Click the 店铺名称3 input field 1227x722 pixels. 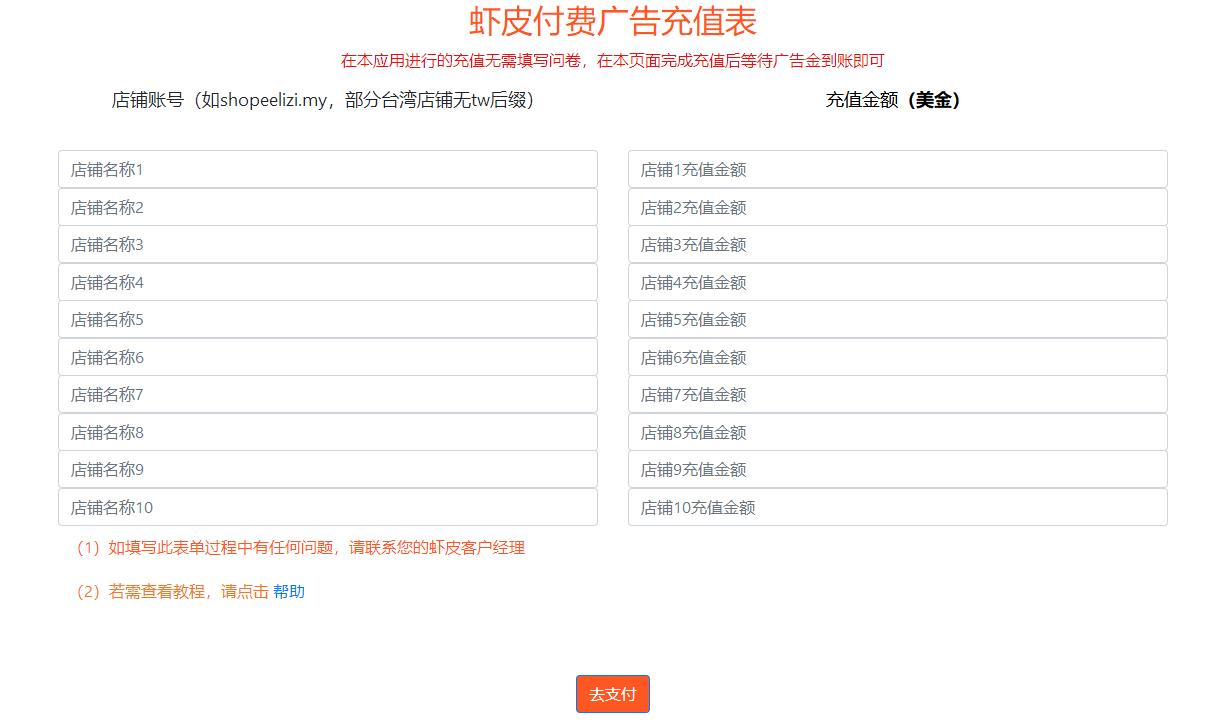(327, 244)
